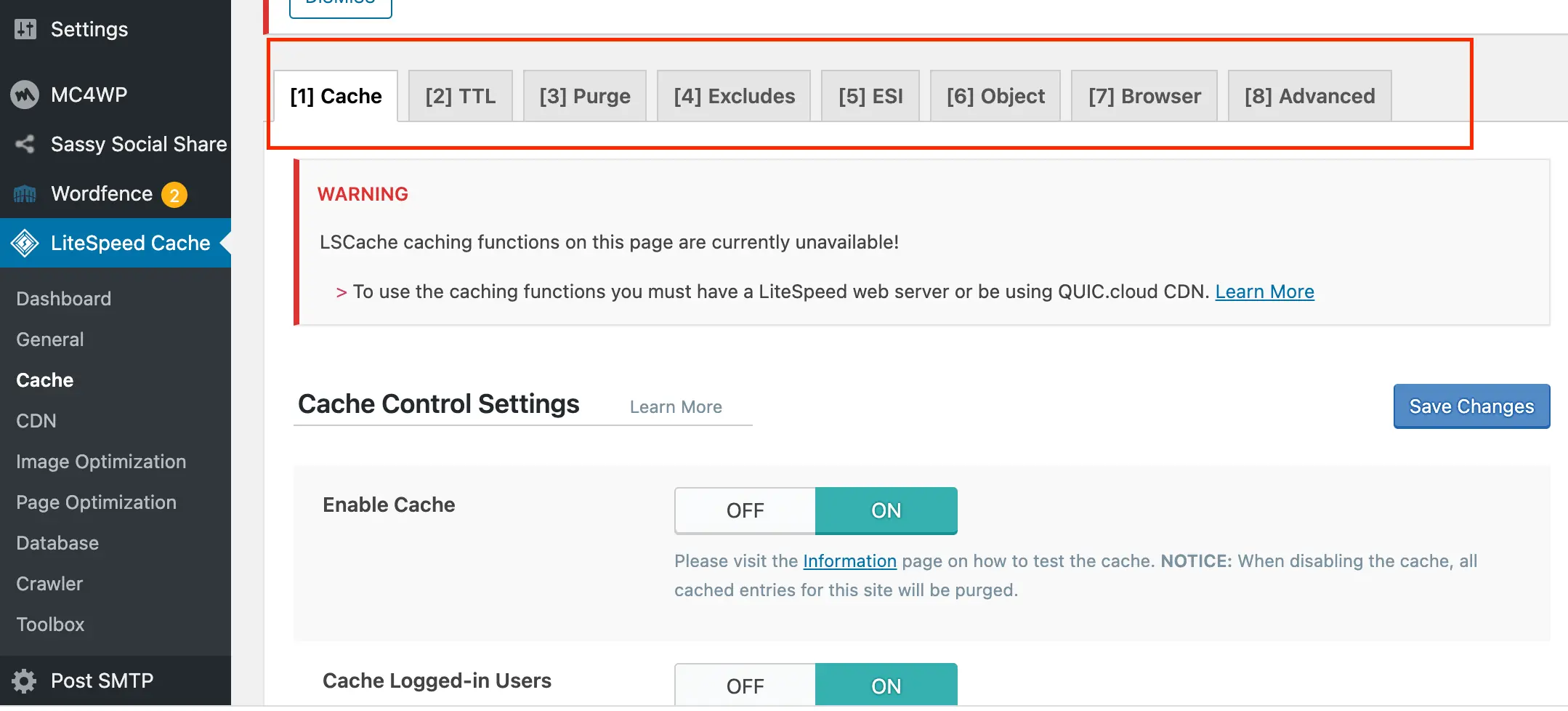Viewport: 1568px width, 711px height.
Task: Select the Cache submenu item
Action: [45, 380]
